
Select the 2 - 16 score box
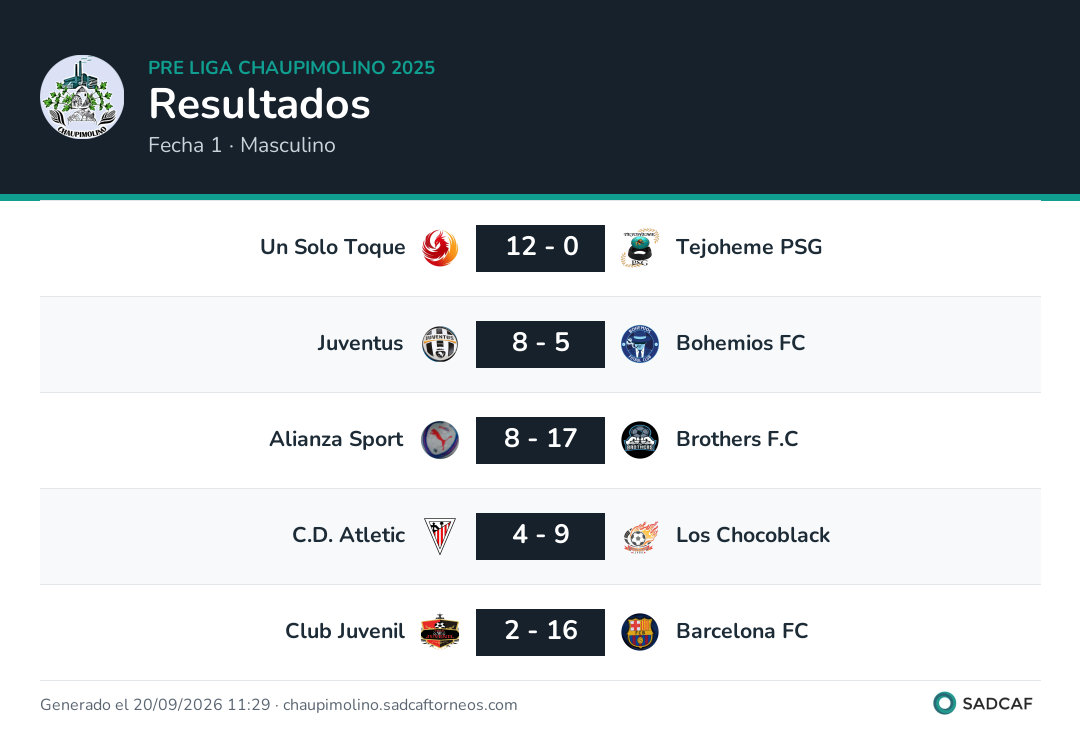(x=541, y=632)
